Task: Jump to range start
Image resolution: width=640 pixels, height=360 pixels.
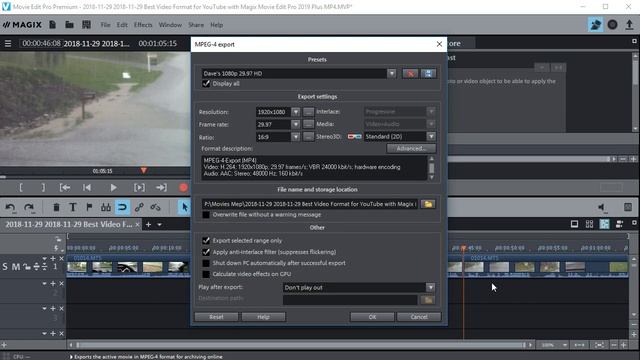Action: pos(65,187)
